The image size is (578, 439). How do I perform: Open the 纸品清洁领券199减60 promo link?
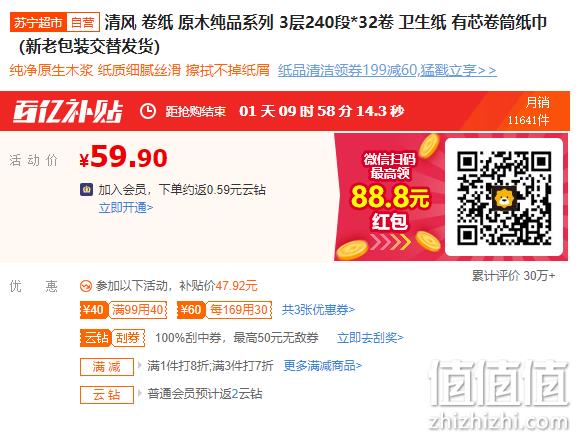pos(387,70)
